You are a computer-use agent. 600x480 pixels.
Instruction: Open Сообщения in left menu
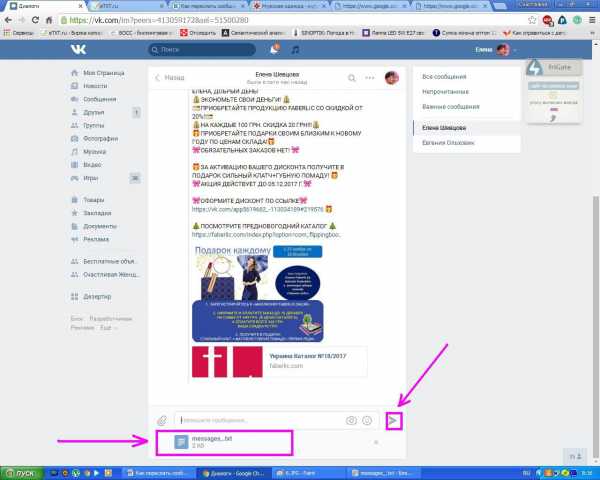[99, 99]
